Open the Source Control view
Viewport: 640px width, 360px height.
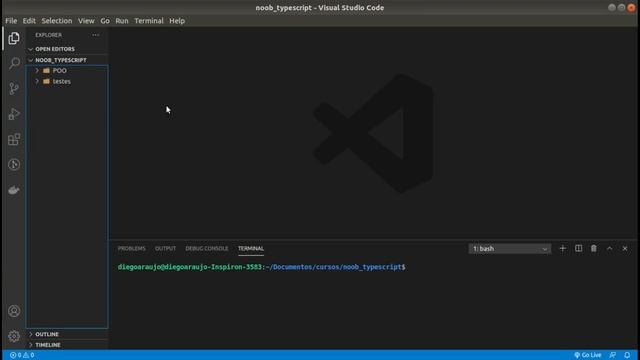pos(14,89)
